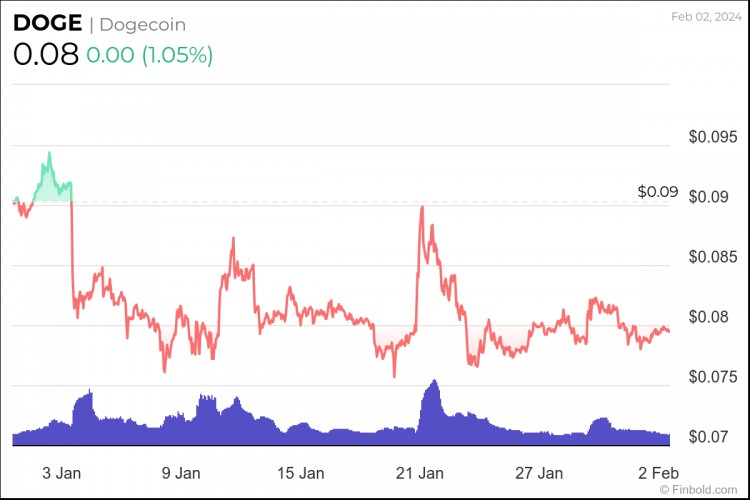Image resolution: width=750 pixels, height=500 pixels.
Task: Click the Dogecoin name label
Action: coord(143,25)
